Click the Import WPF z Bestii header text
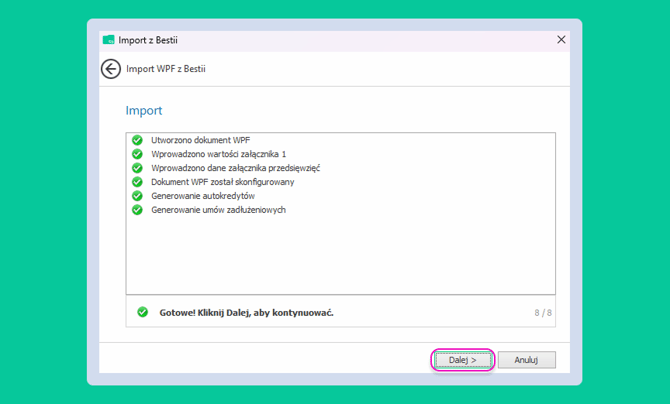The image size is (670, 404). (166, 69)
